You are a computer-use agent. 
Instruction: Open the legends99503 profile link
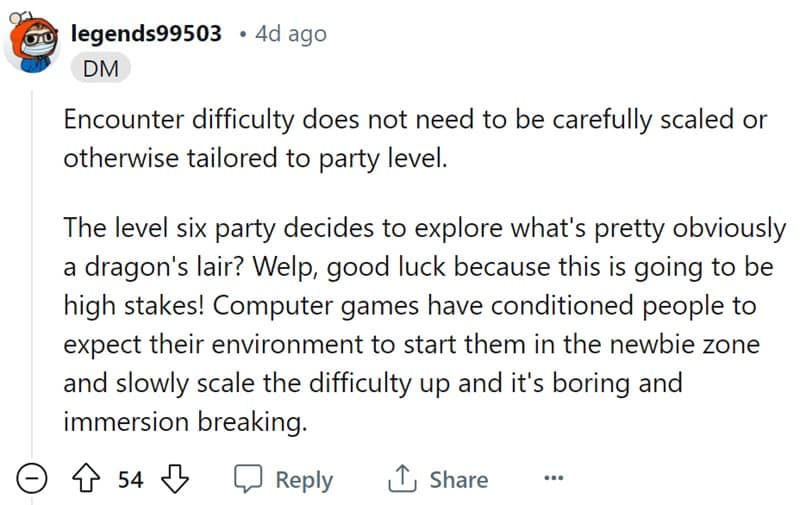pos(146,33)
